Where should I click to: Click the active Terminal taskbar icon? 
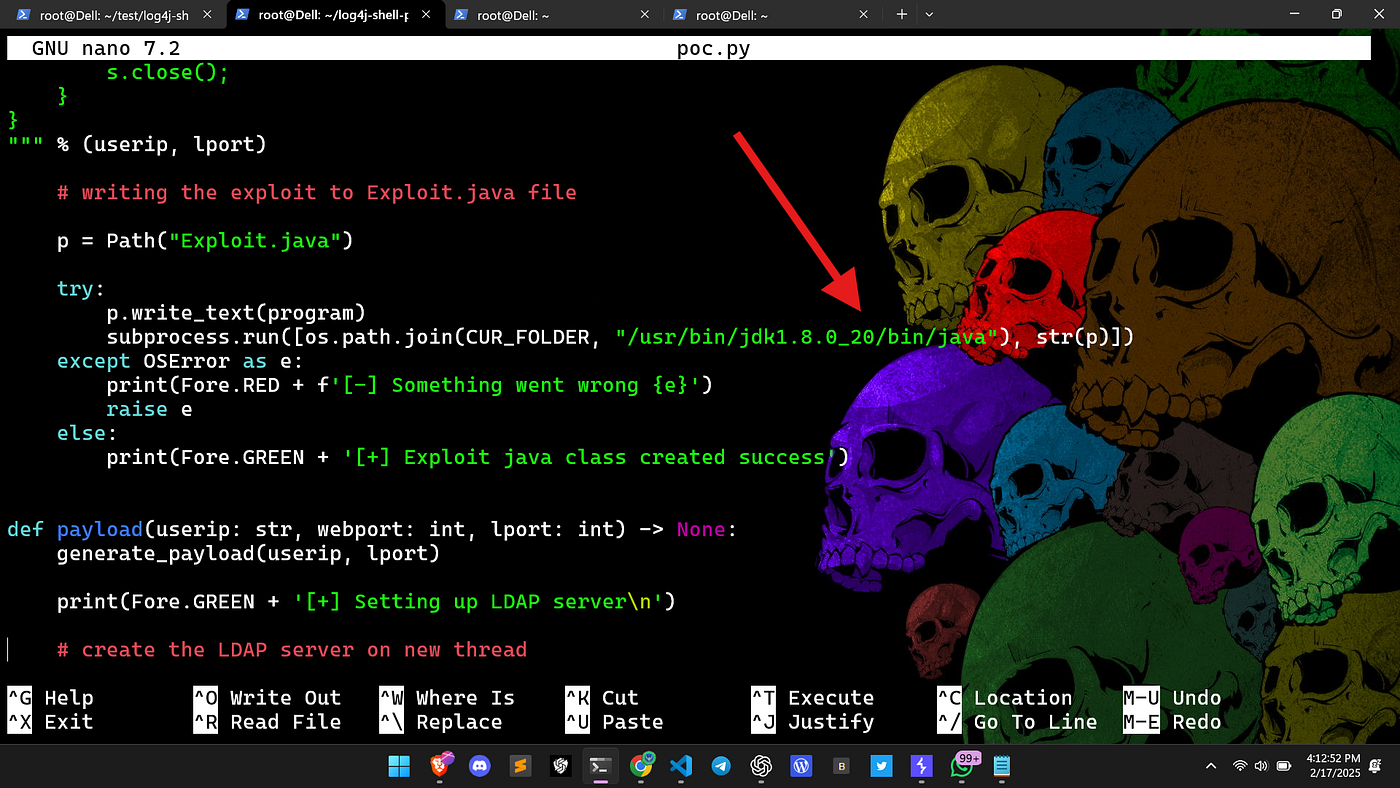click(600, 767)
